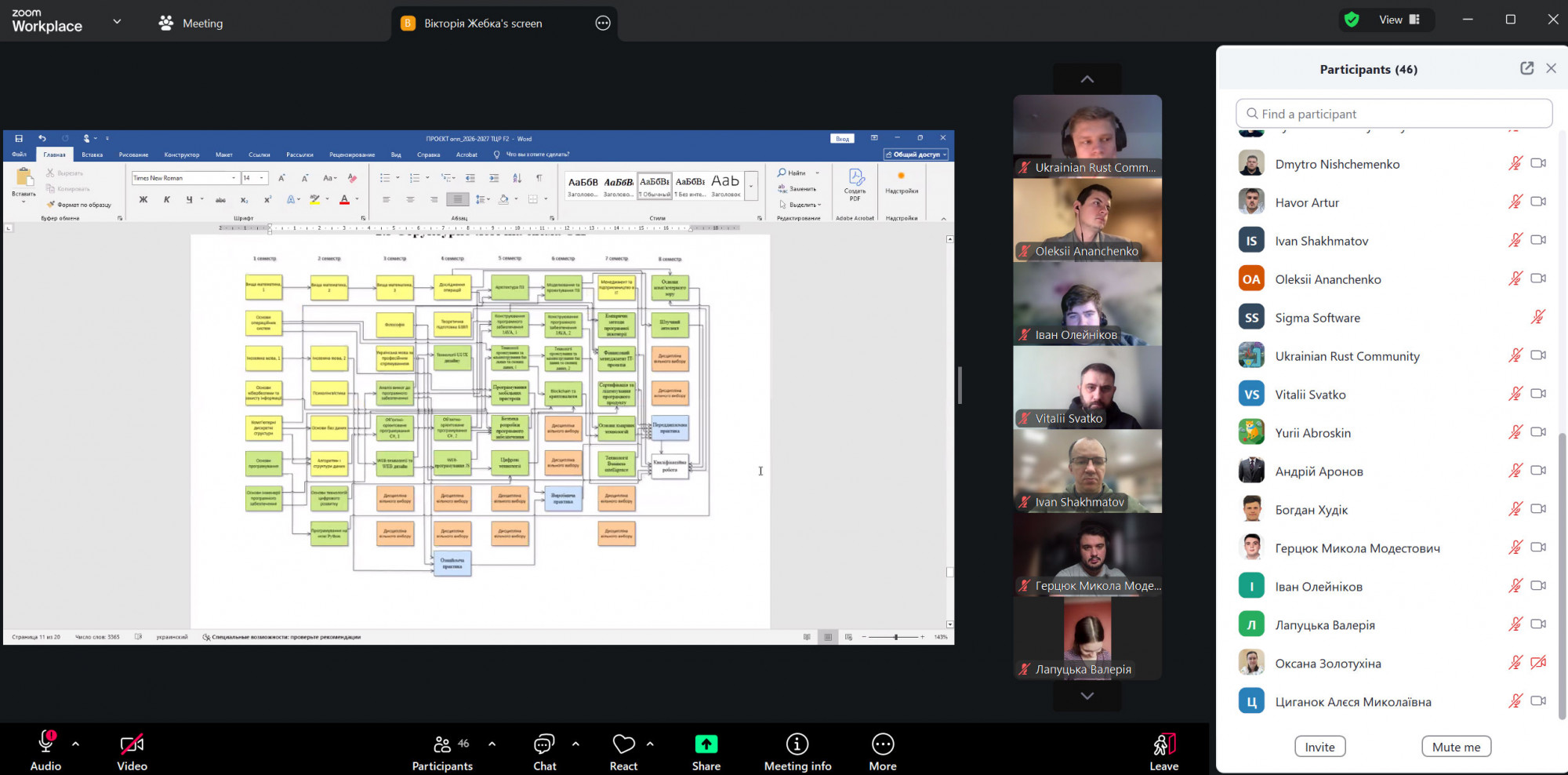Click the React heart icon
Viewport: 1568px width, 775px height.
[x=623, y=744]
